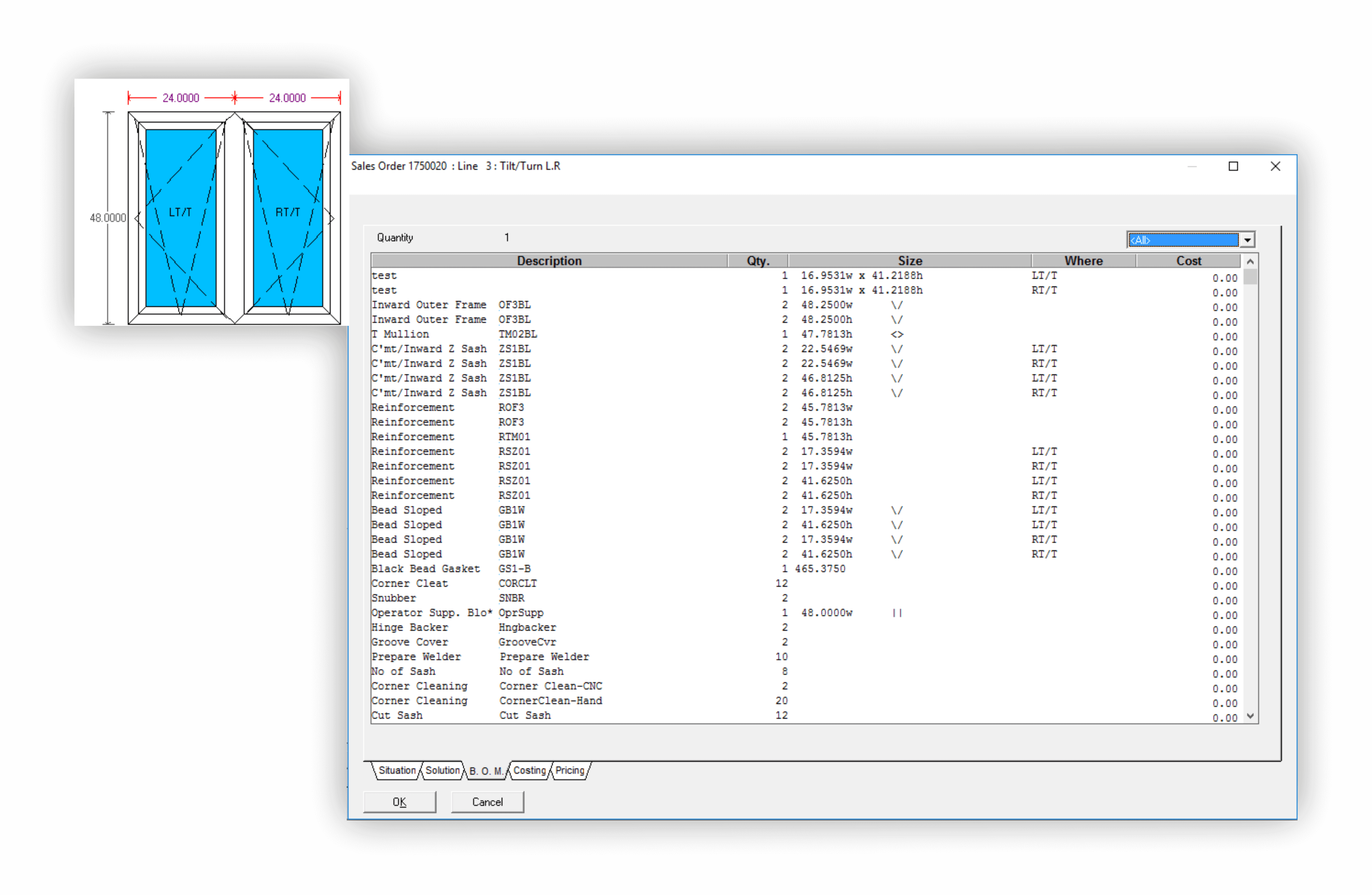Click the scrollbar up arrow in BOM list
The width and height of the screenshot is (1372, 895).
(1250, 262)
